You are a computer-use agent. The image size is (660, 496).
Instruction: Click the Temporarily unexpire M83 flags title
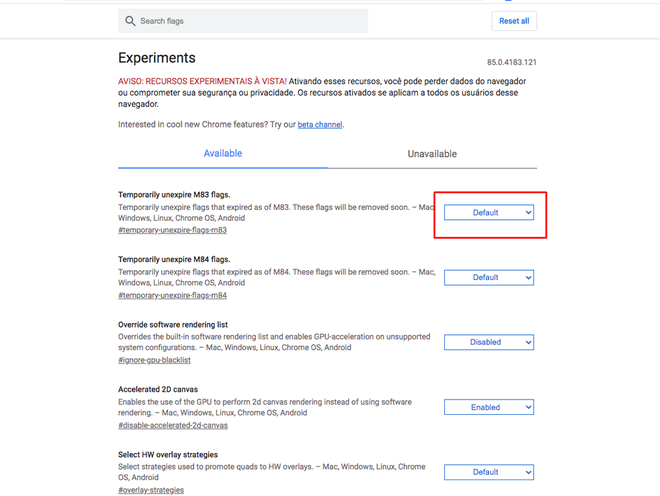click(x=174, y=195)
